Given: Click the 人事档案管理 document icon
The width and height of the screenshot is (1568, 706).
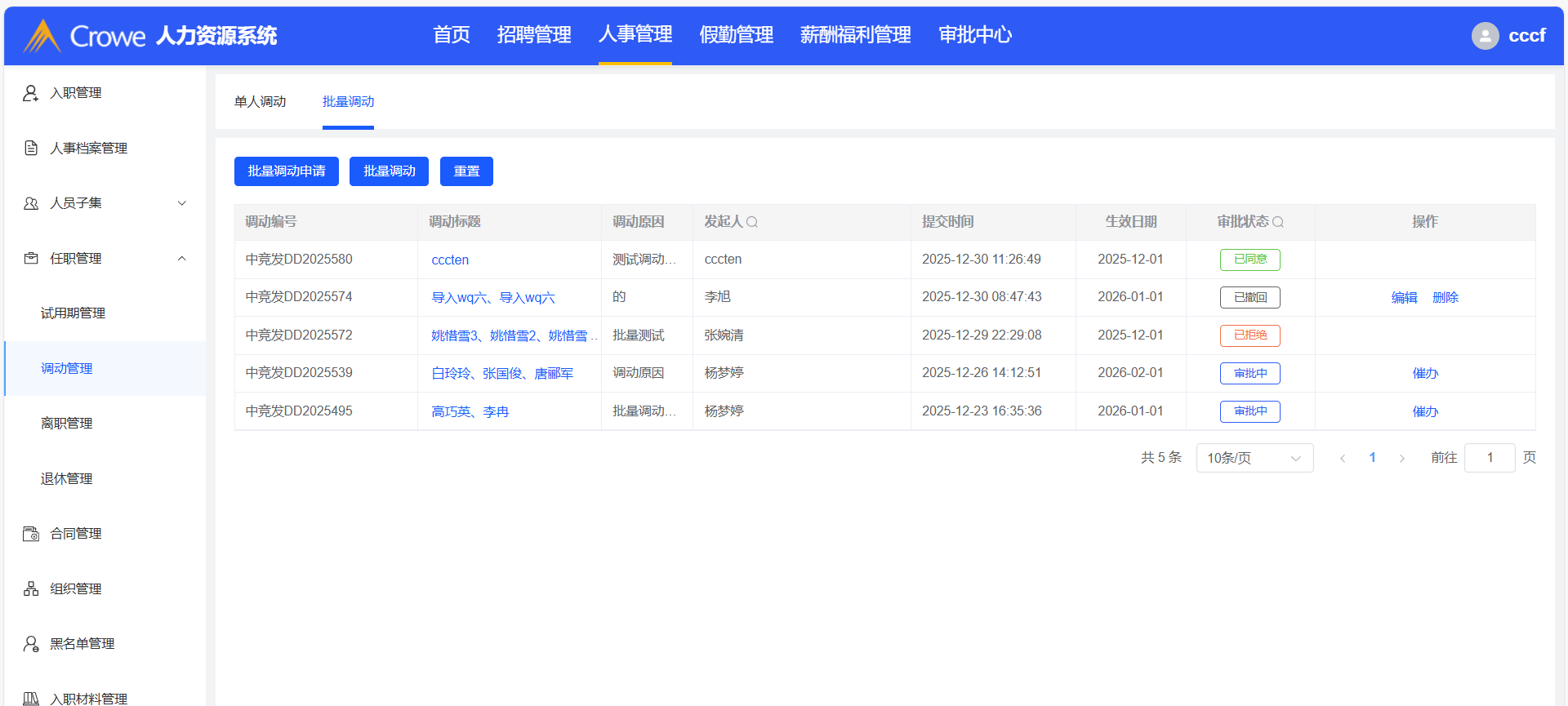Looking at the screenshot, I should click(31, 148).
